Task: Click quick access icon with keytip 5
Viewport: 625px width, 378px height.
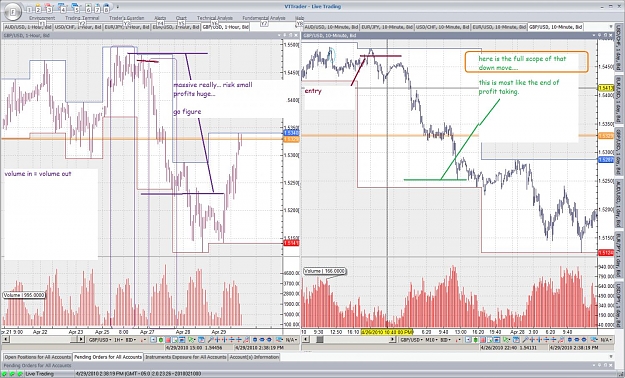Action: [x=76, y=9]
